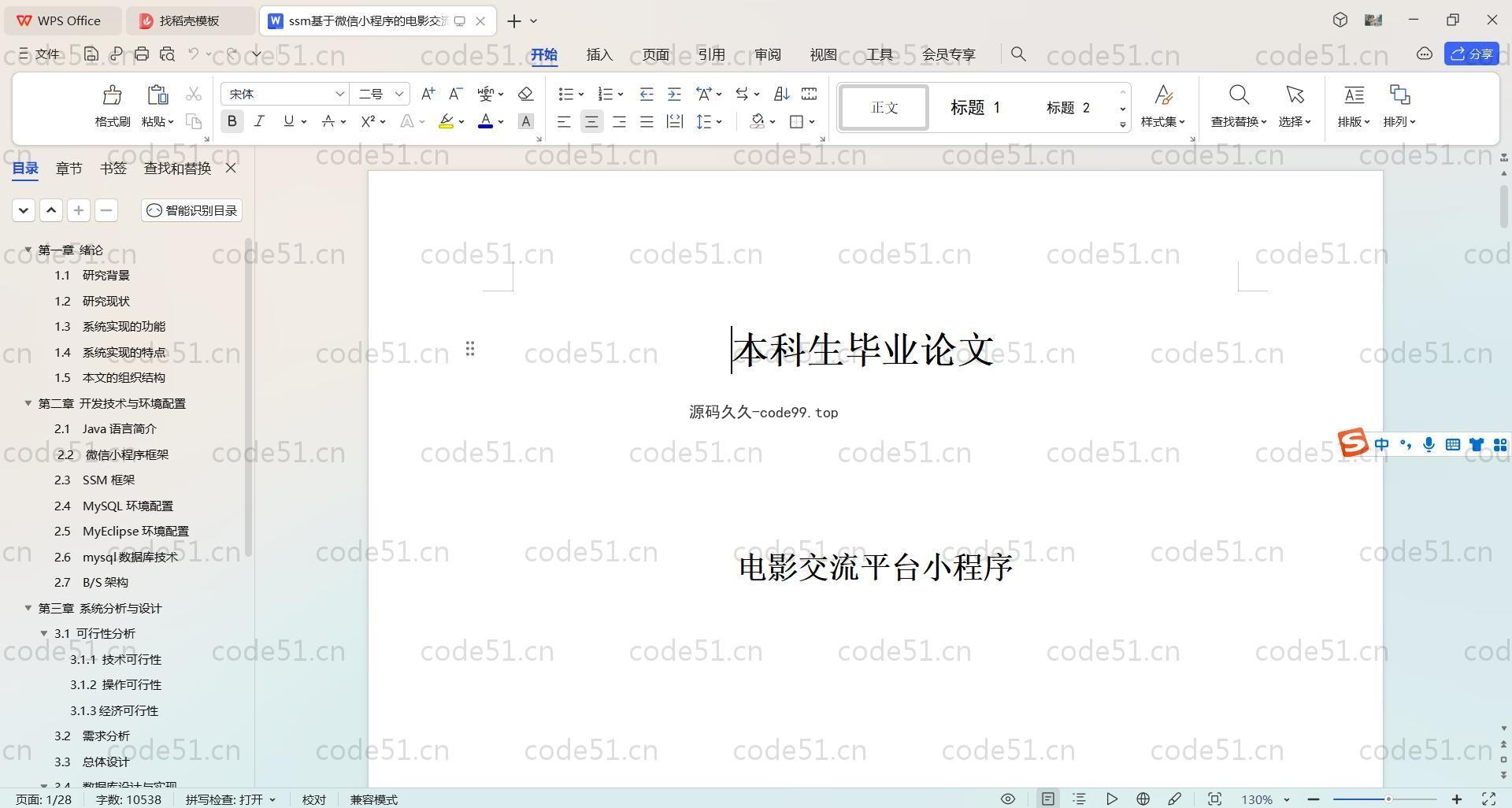Switch to the 书签 navigation tab
This screenshot has height=808, width=1512.
click(x=113, y=168)
